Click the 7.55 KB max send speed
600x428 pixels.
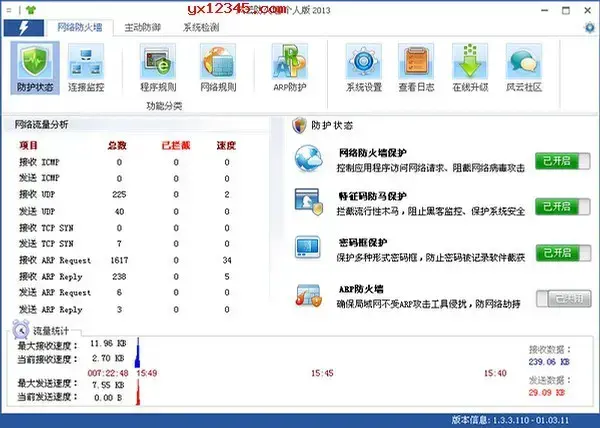pyautogui.click(x=108, y=385)
